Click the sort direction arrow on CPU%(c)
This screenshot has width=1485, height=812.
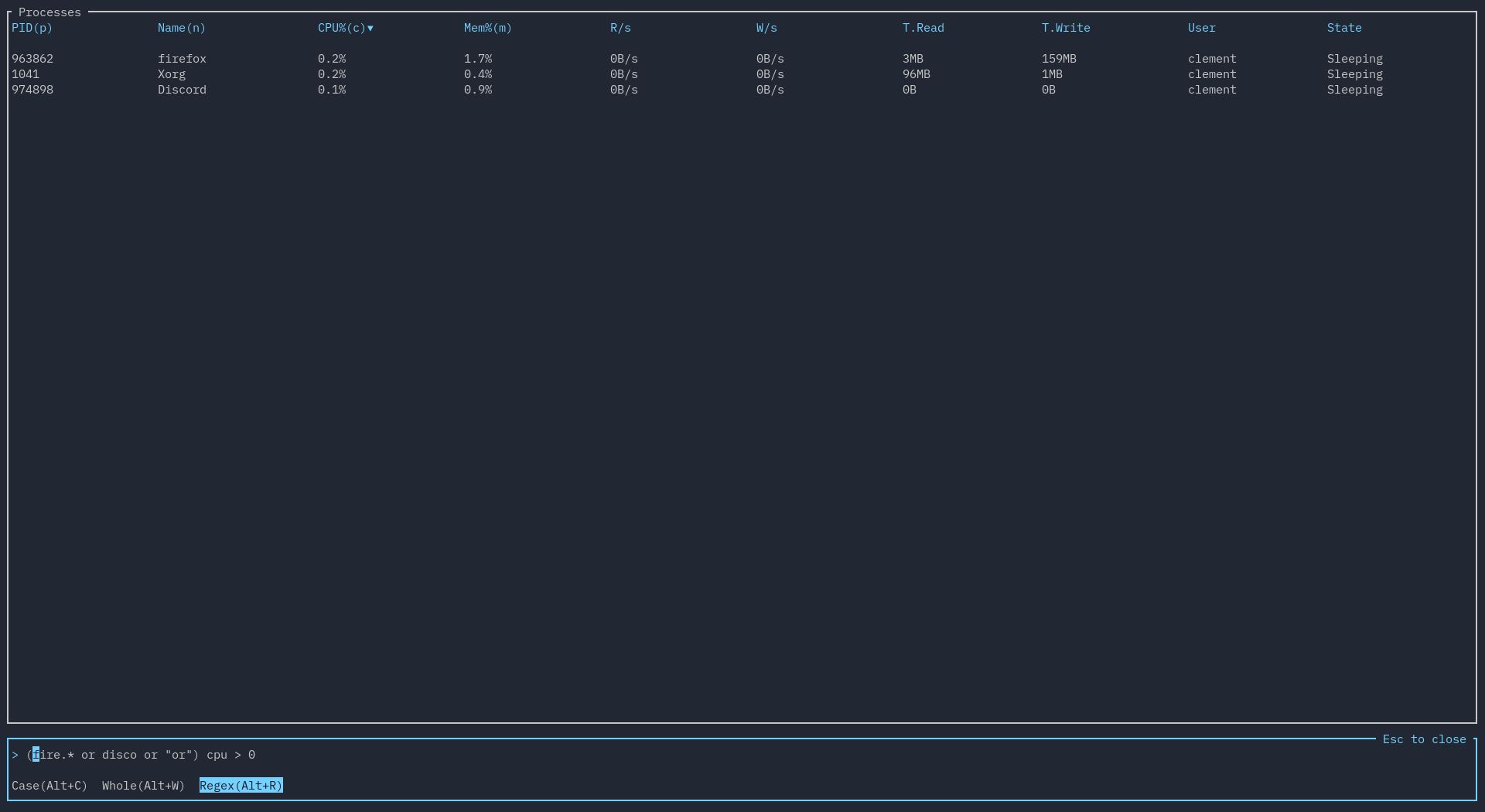[370, 28]
